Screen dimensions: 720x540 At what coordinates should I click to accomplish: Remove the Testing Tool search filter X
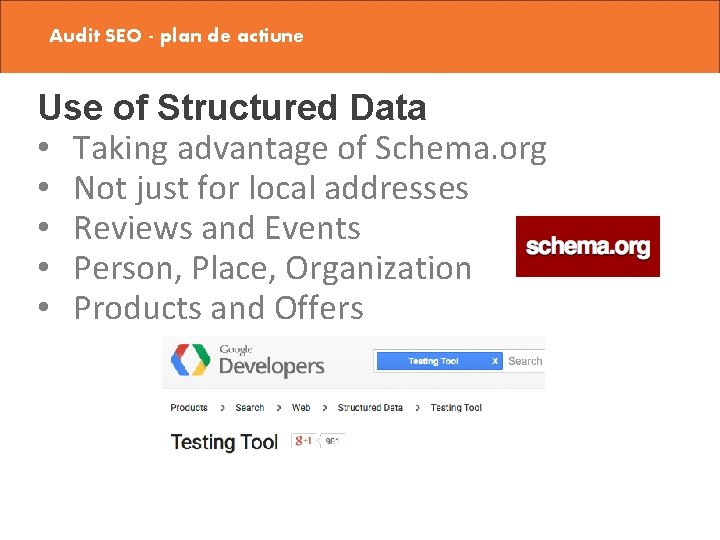pyautogui.click(x=495, y=361)
